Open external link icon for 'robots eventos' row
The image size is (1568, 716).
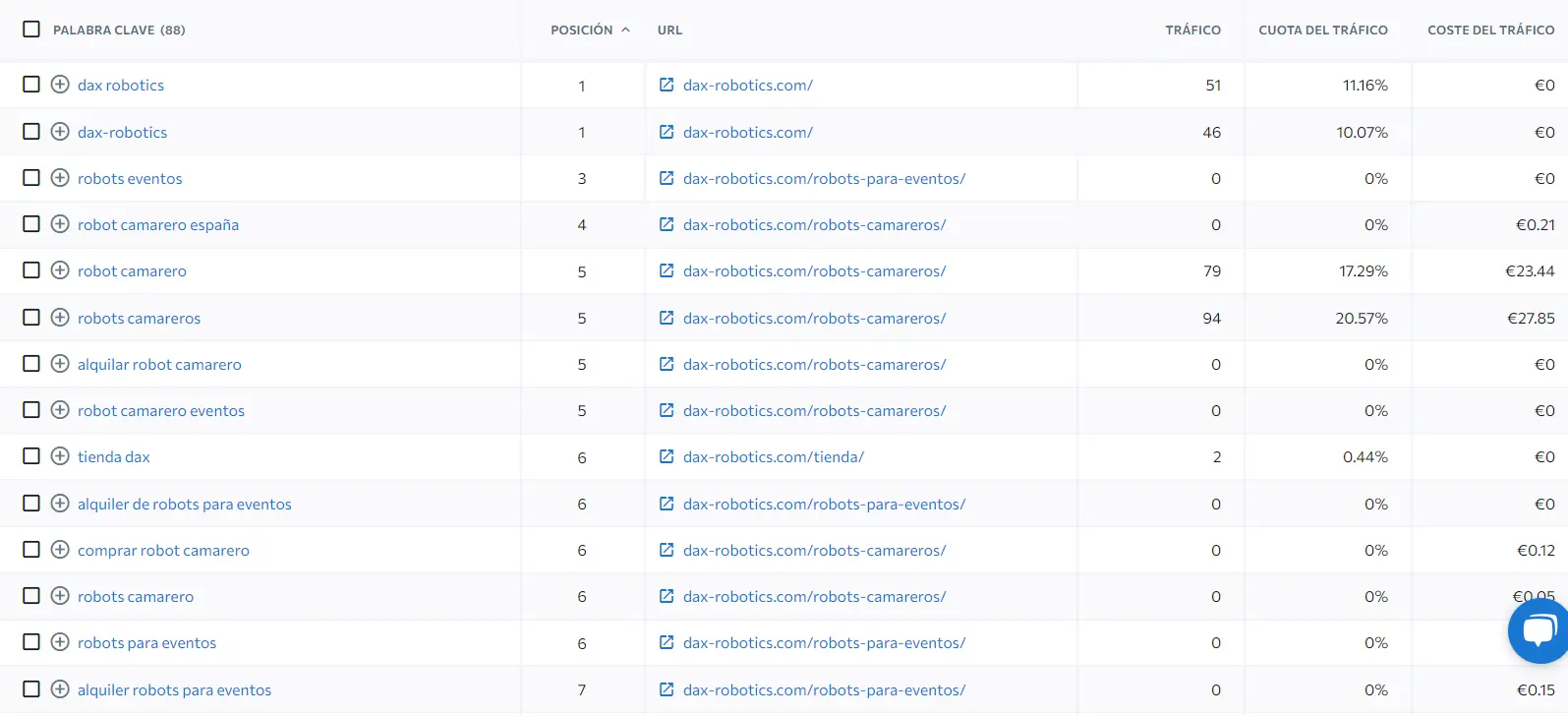667,178
